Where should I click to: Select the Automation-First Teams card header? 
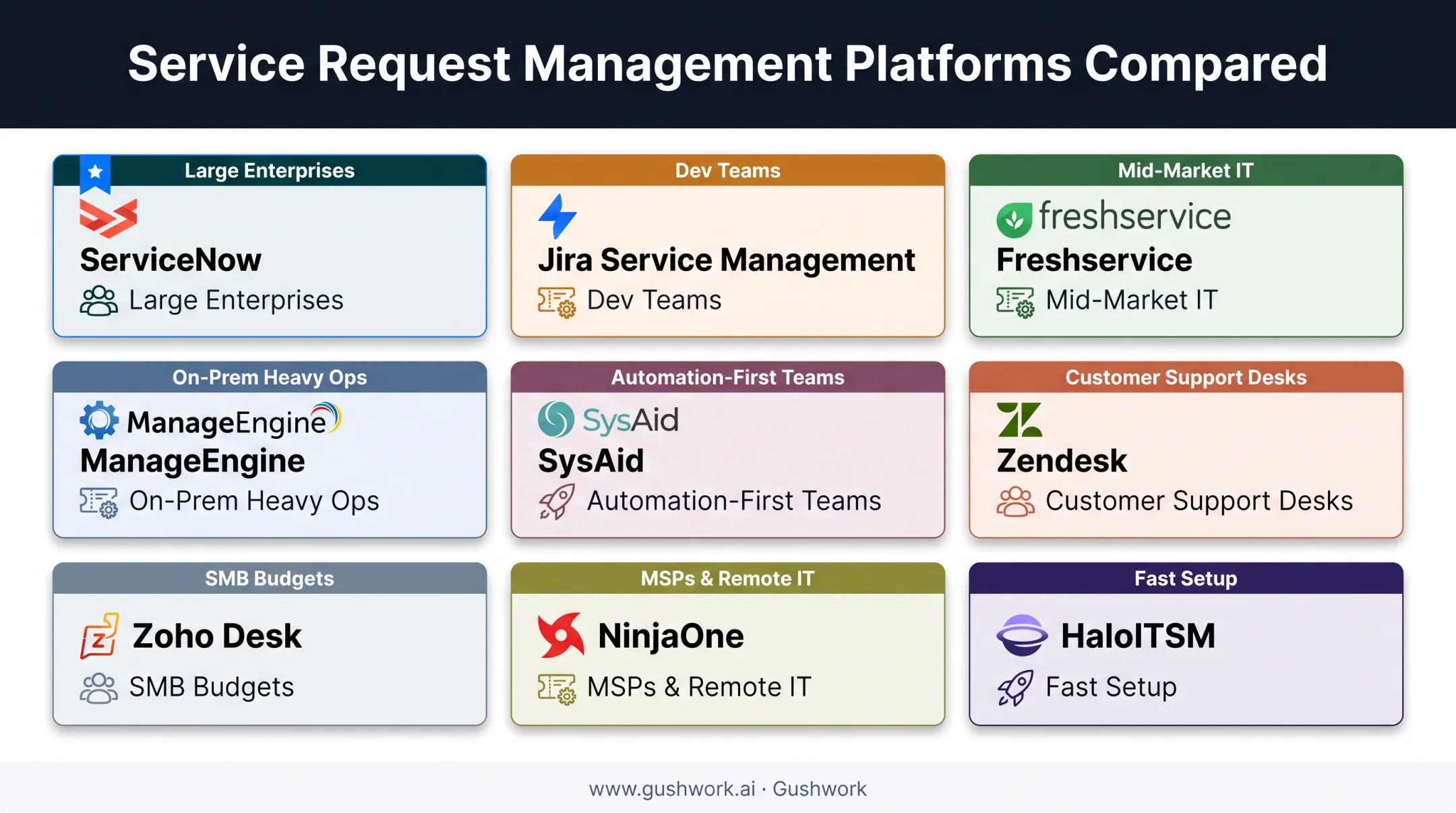tap(728, 378)
